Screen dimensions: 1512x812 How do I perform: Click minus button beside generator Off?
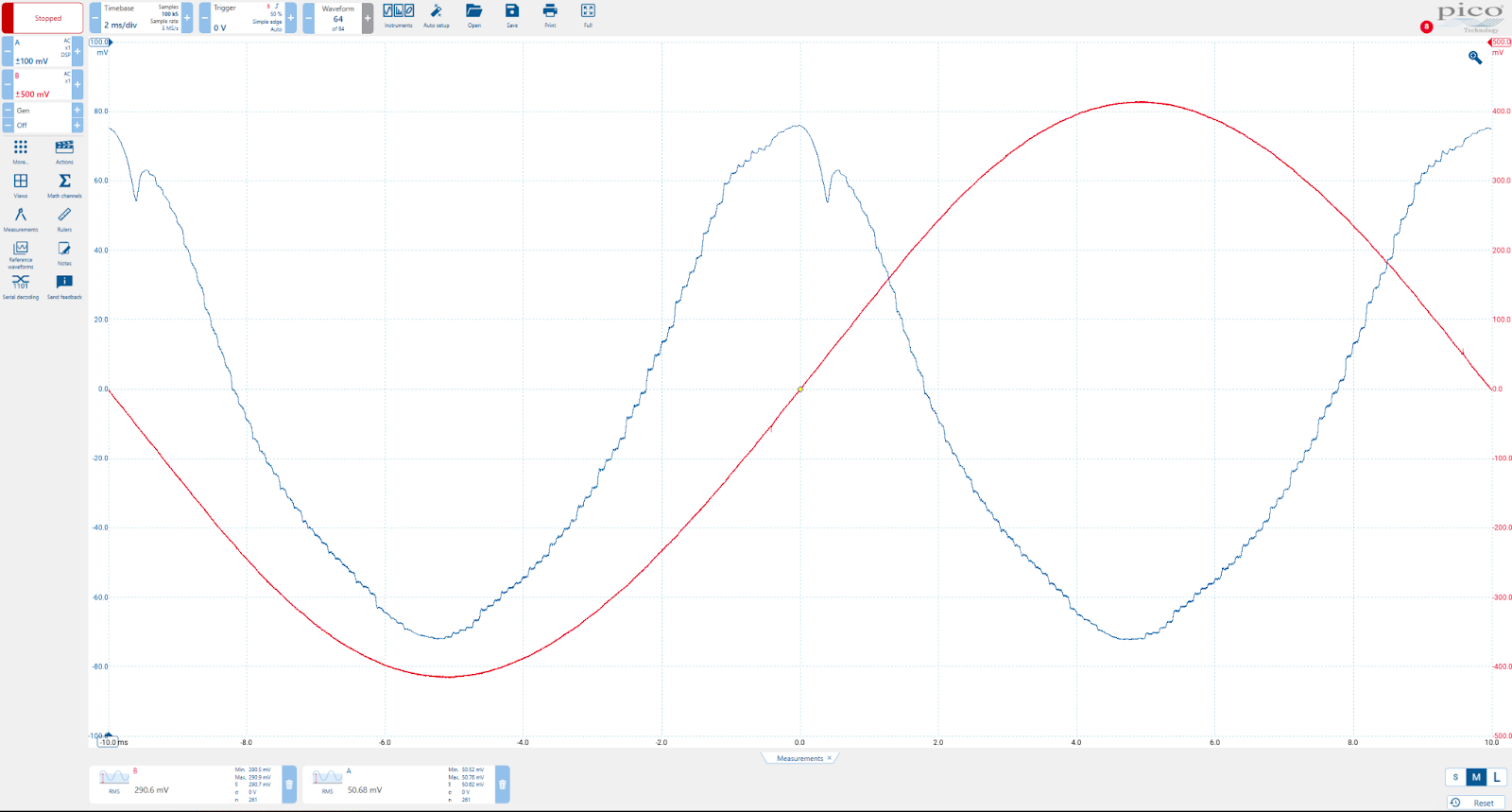[8, 125]
